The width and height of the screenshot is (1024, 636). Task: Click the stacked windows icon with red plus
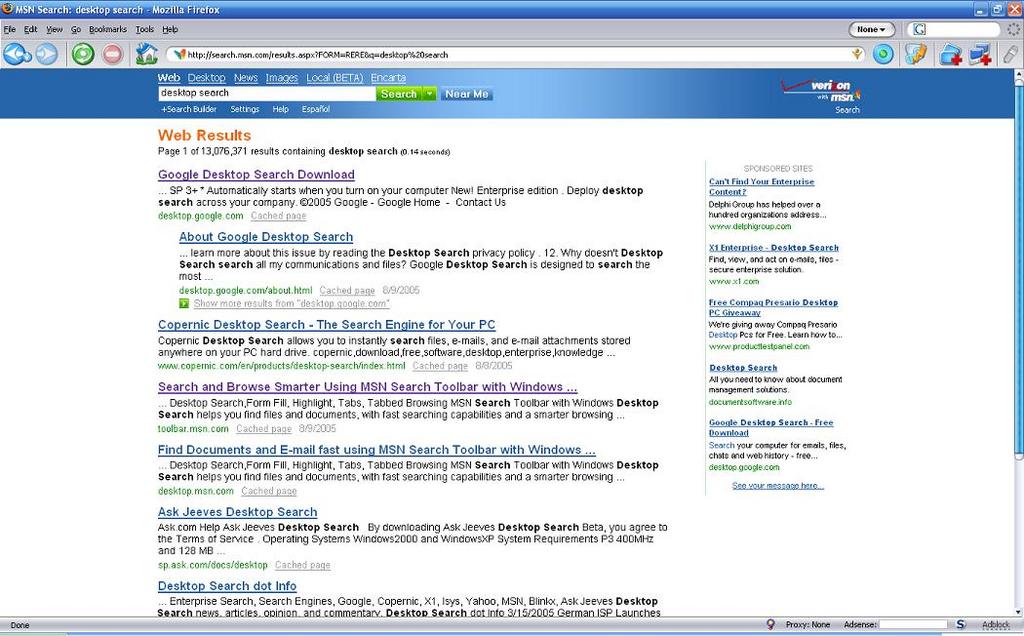tap(980, 54)
